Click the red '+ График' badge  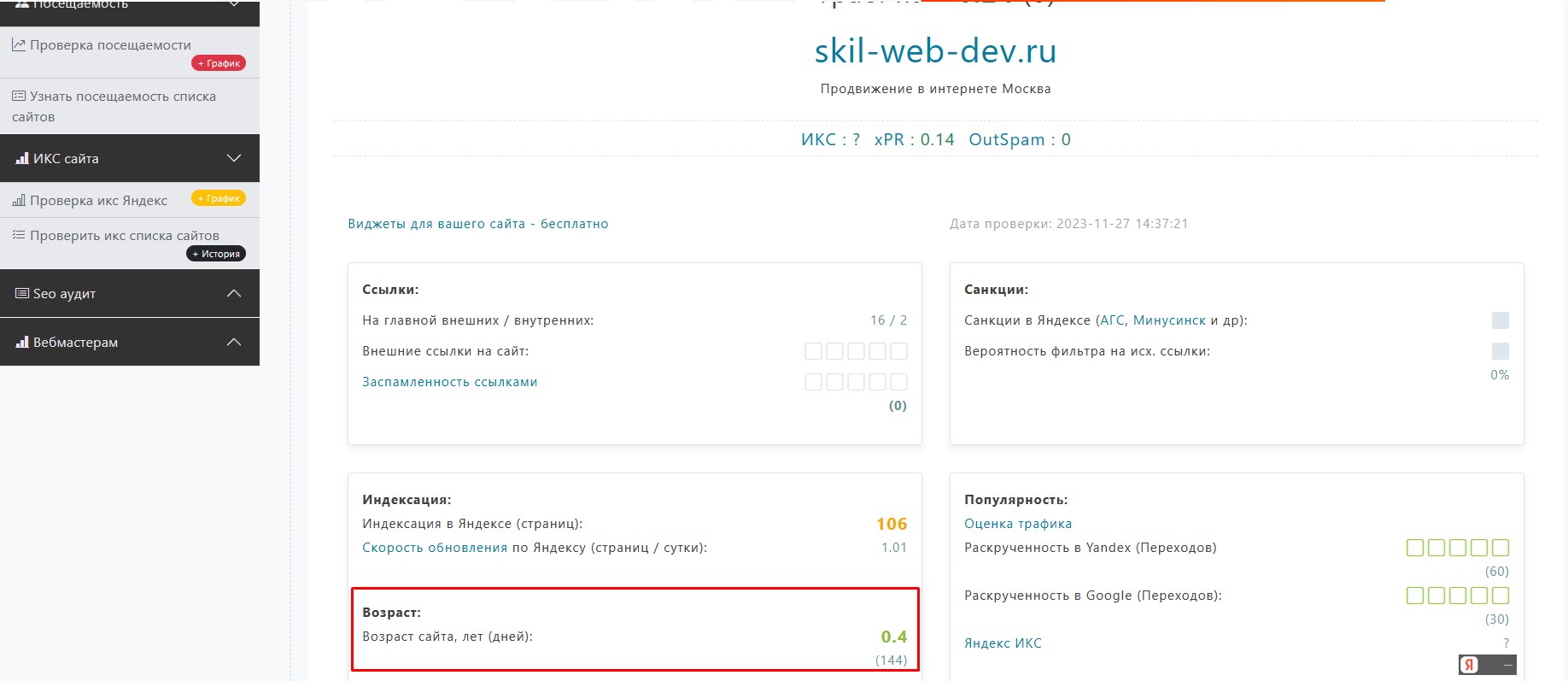click(219, 63)
